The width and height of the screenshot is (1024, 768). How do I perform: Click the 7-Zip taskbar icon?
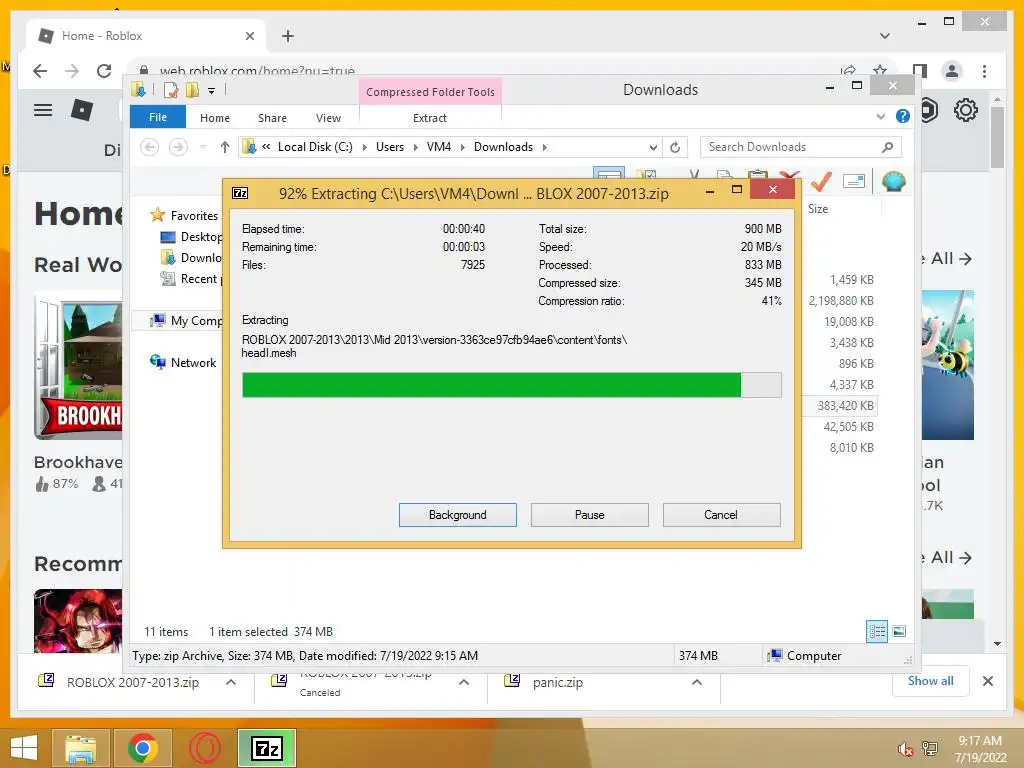click(x=267, y=748)
